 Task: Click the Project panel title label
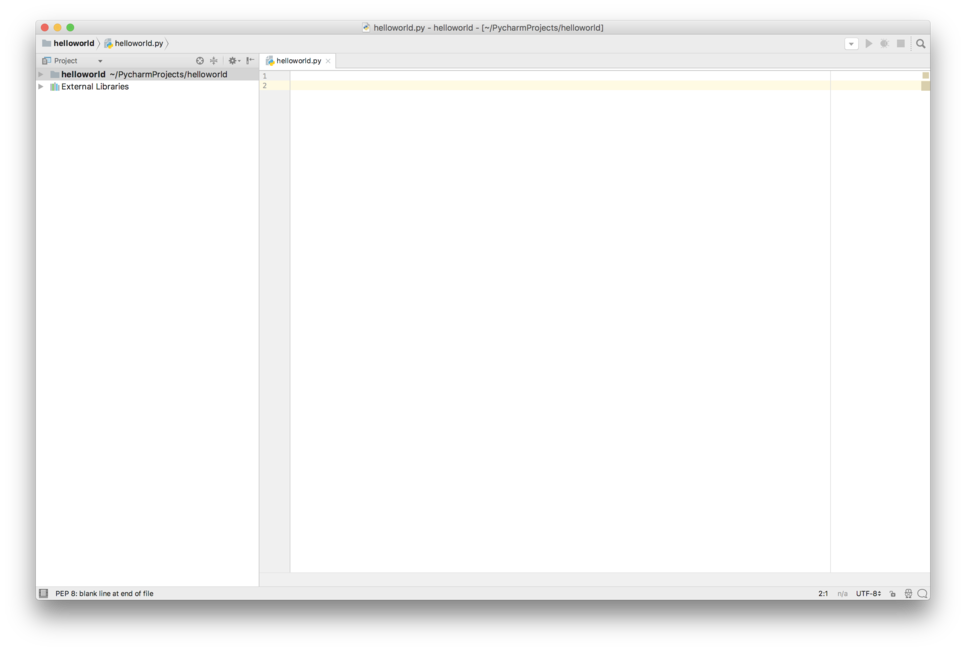click(x=65, y=60)
